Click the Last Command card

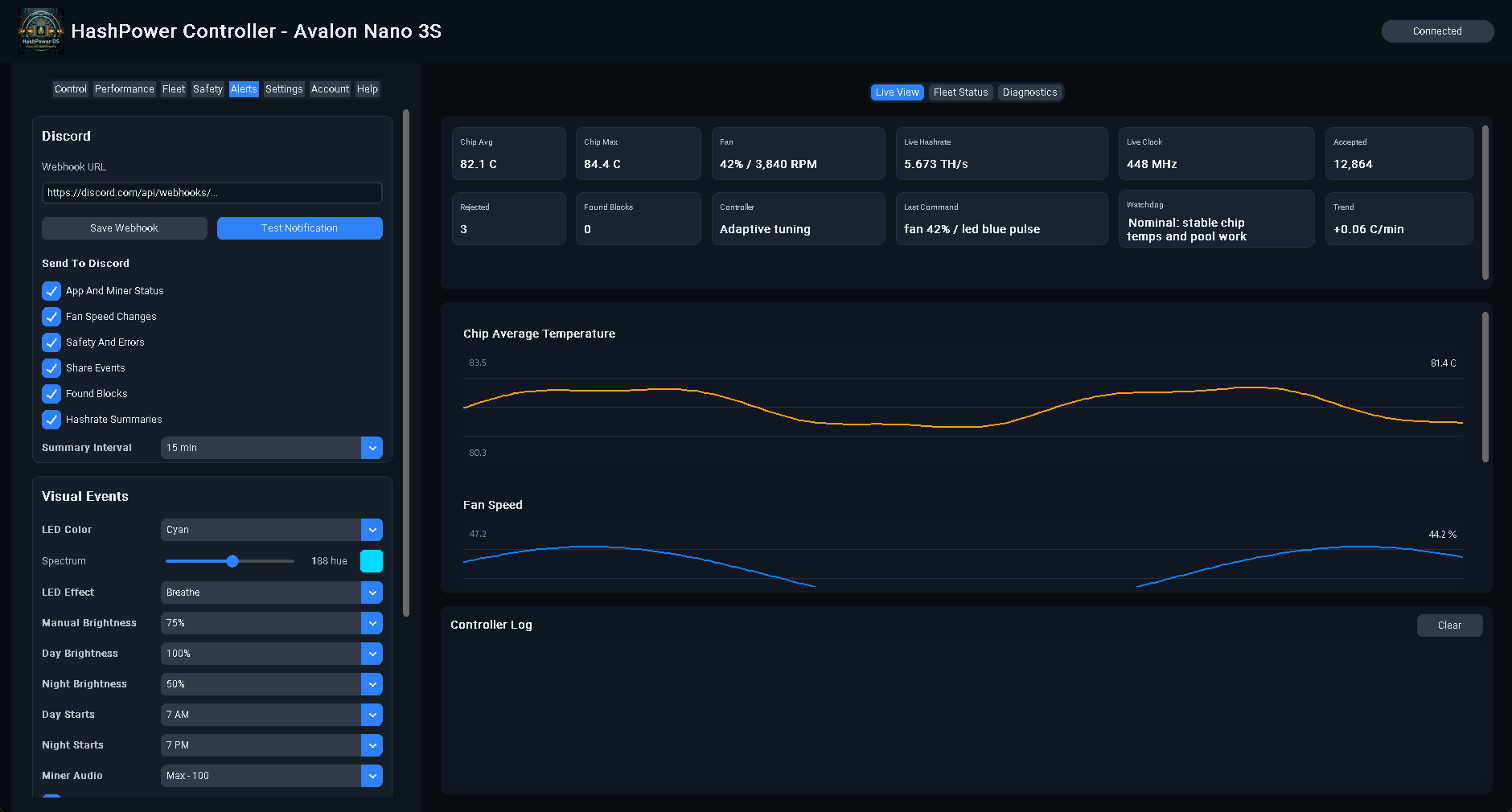1002,219
